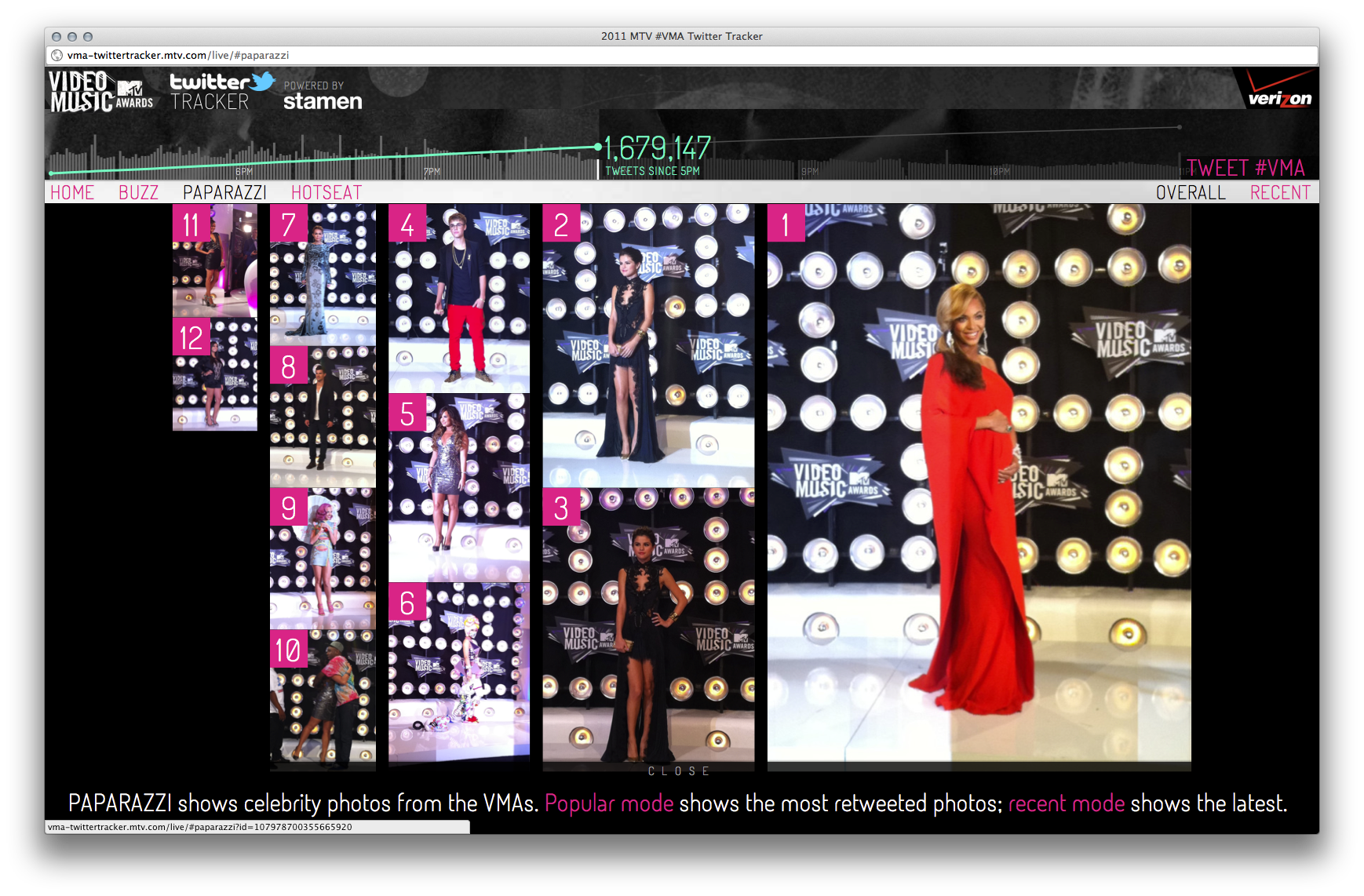Click the TWEET #VMA link

click(1247, 168)
